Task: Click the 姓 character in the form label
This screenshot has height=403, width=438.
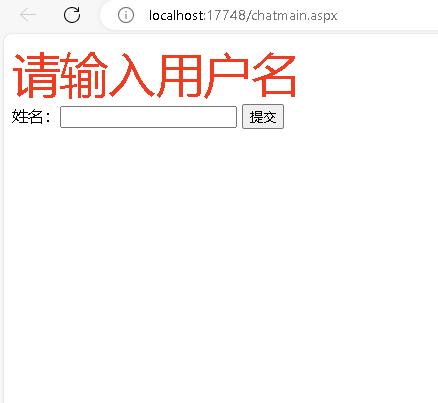Action: click(x=19, y=117)
